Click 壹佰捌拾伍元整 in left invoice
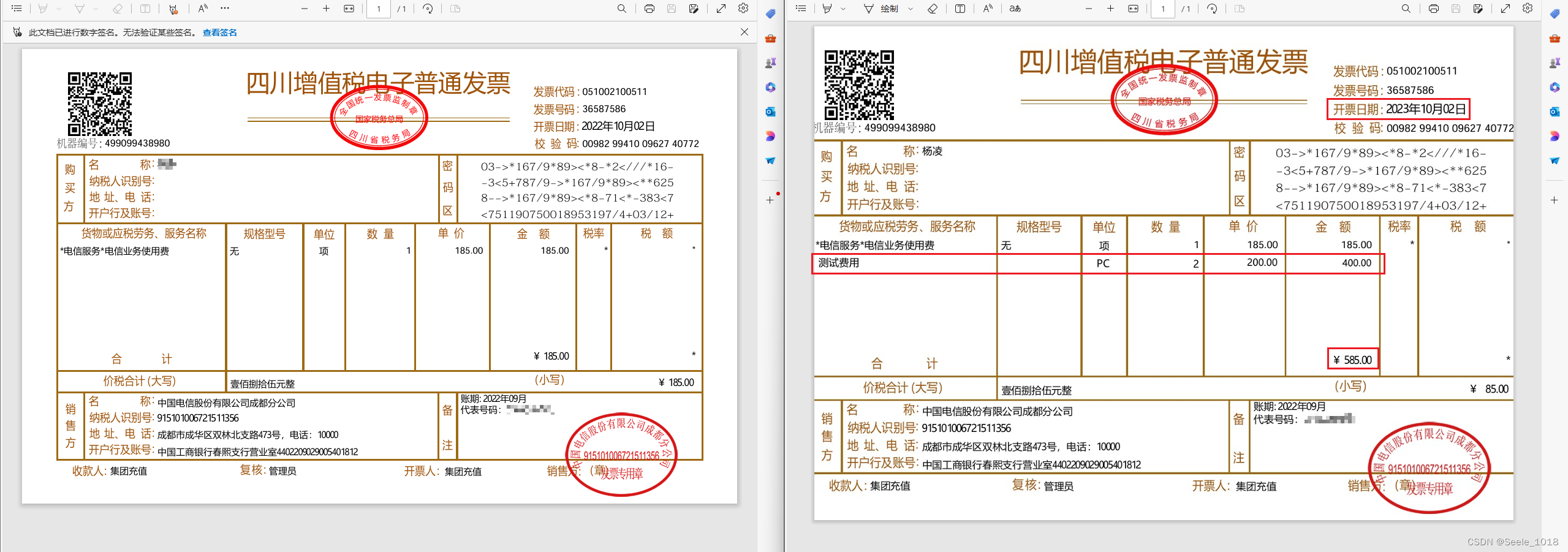This screenshot has height=552, width=1568. [x=263, y=384]
